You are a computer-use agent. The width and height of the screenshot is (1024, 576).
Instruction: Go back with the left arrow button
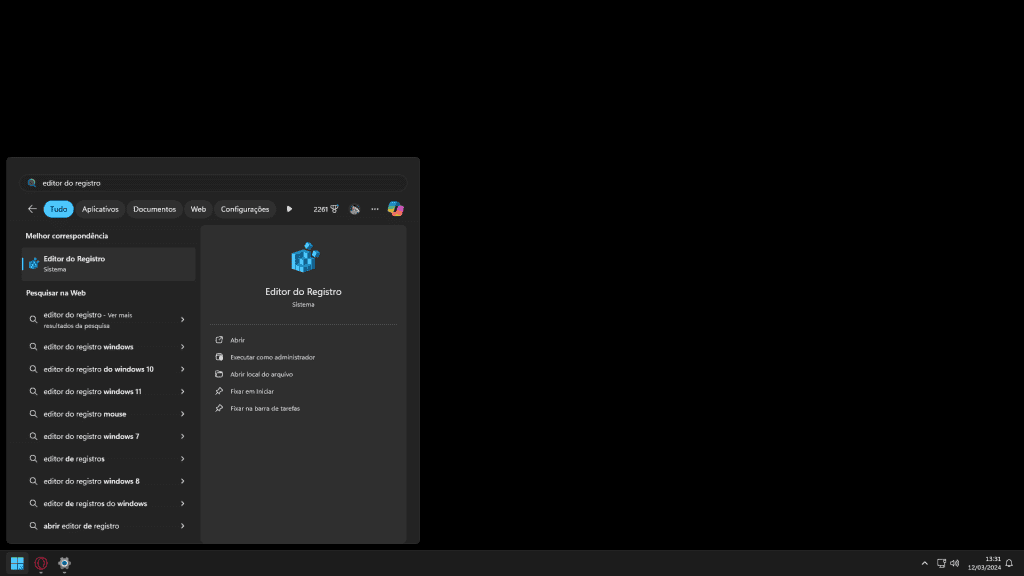[32, 209]
